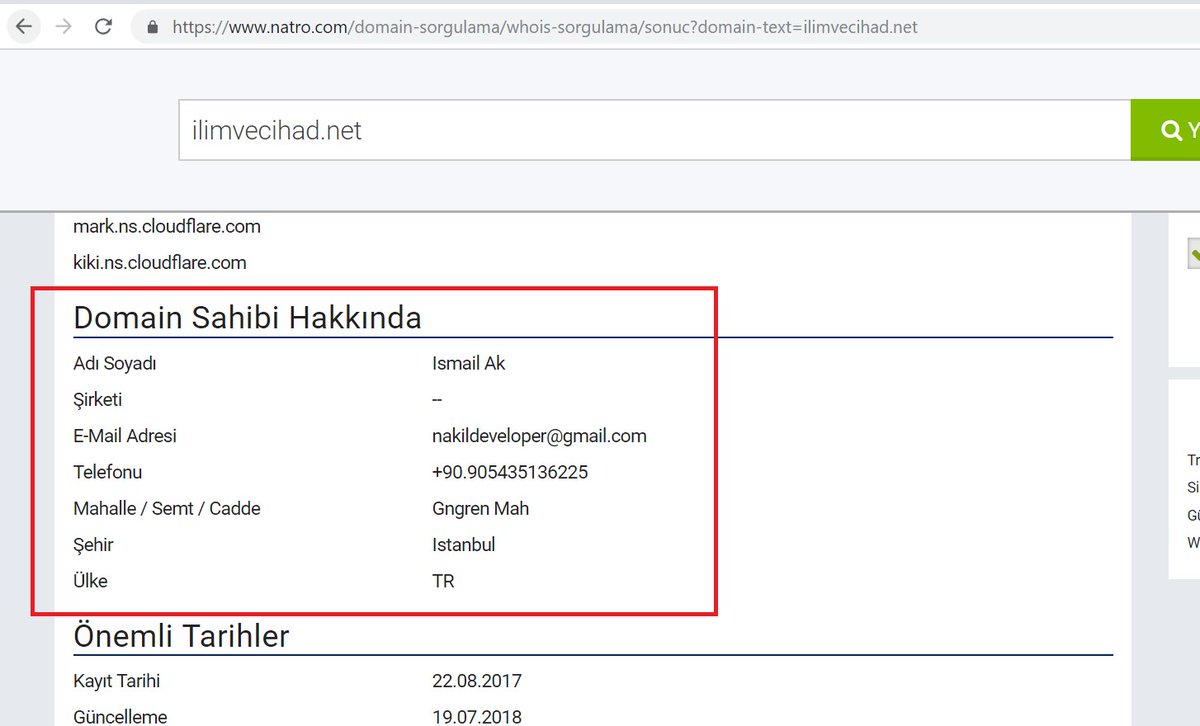Click the green search button
Viewport: 1200px width, 726px height.
point(1166,130)
